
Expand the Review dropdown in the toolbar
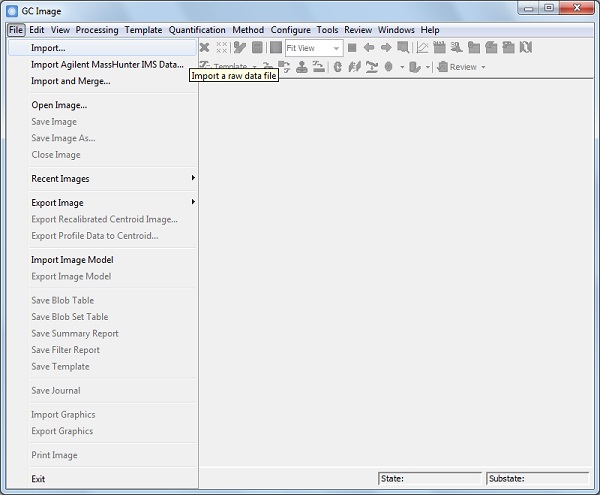483,67
